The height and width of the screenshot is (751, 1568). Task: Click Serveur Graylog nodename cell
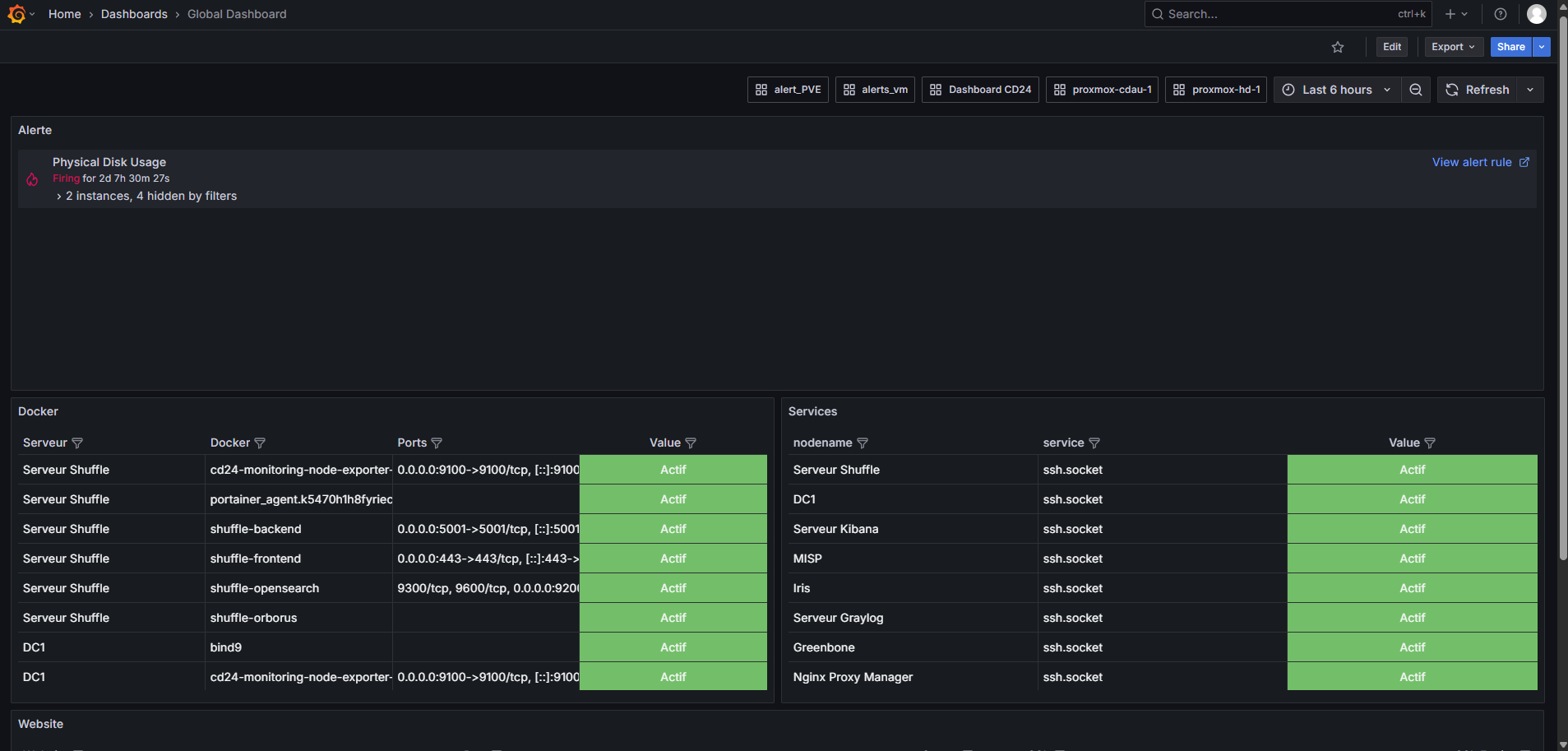[913, 618]
